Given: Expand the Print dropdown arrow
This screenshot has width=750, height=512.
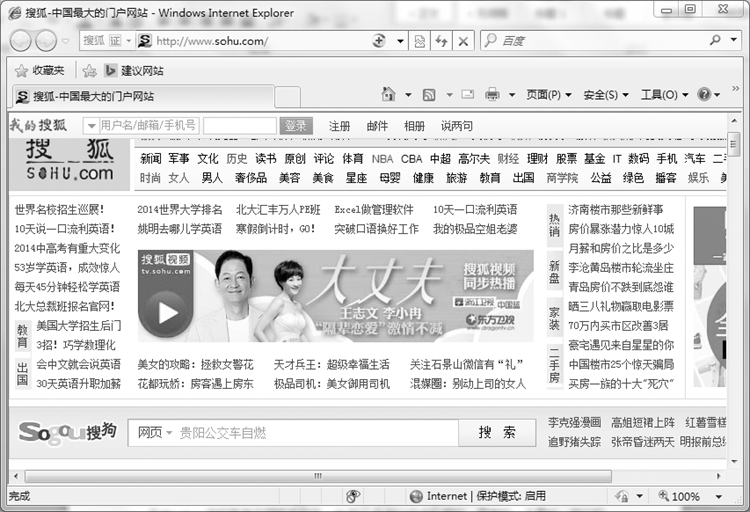Looking at the screenshot, I should point(512,95).
